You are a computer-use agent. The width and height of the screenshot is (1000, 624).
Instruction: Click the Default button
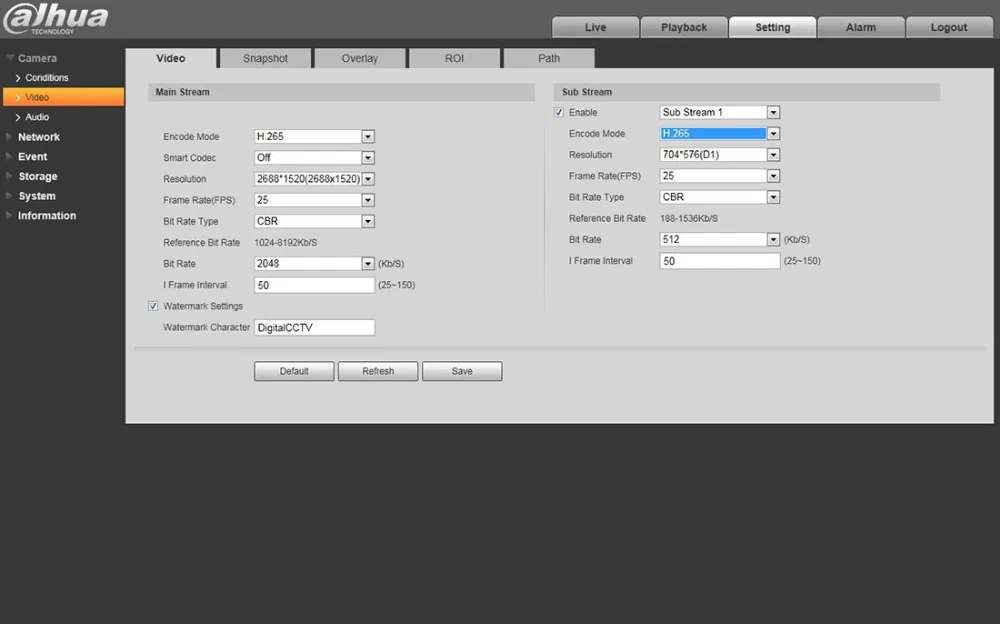pyautogui.click(x=294, y=371)
